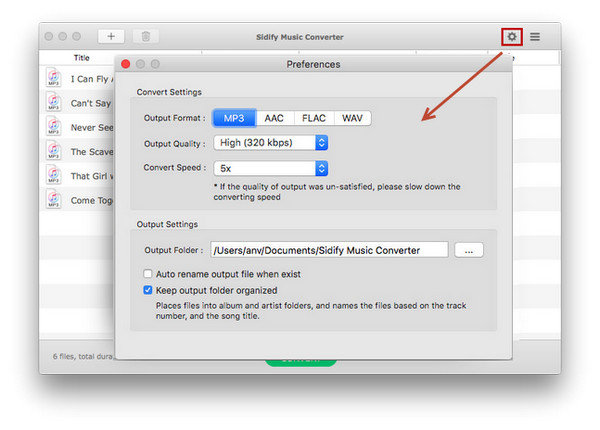Select MP3 file icon beside 'Can't Say'
The image size is (600, 430).
[x=54, y=102]
